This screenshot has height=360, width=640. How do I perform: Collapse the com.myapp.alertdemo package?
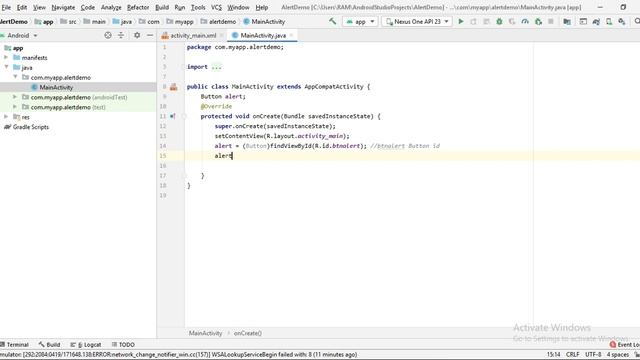click(x=15, y=77)
